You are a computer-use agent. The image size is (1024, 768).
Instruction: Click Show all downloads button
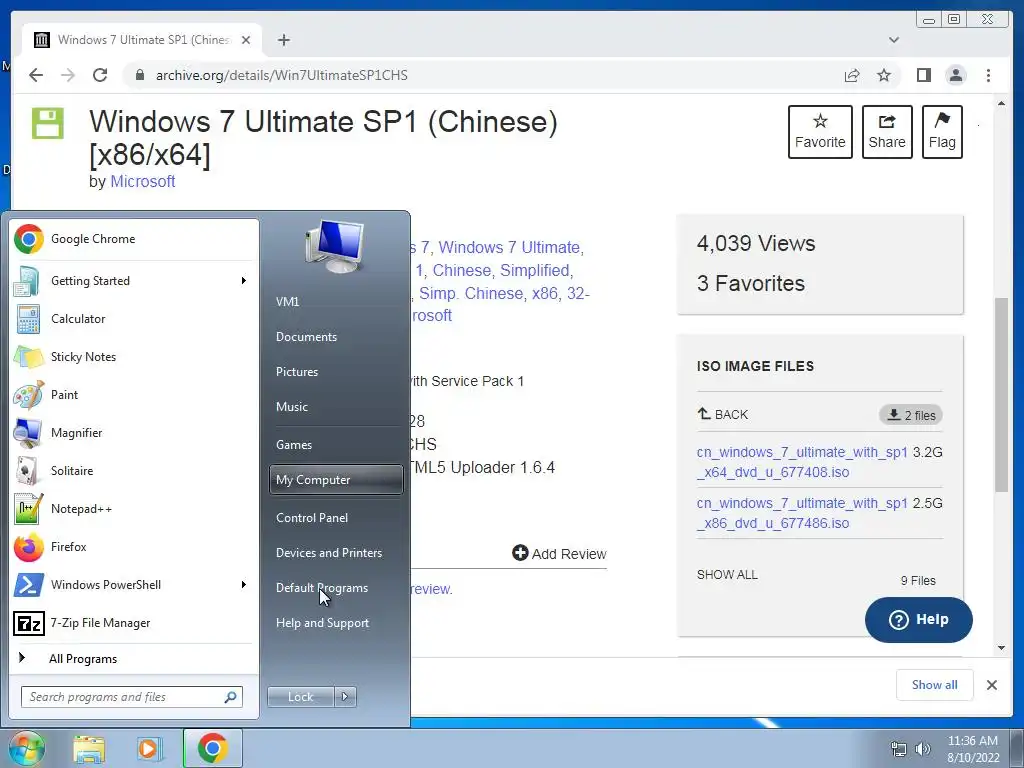pyautogui.click(x=935, y=684)
